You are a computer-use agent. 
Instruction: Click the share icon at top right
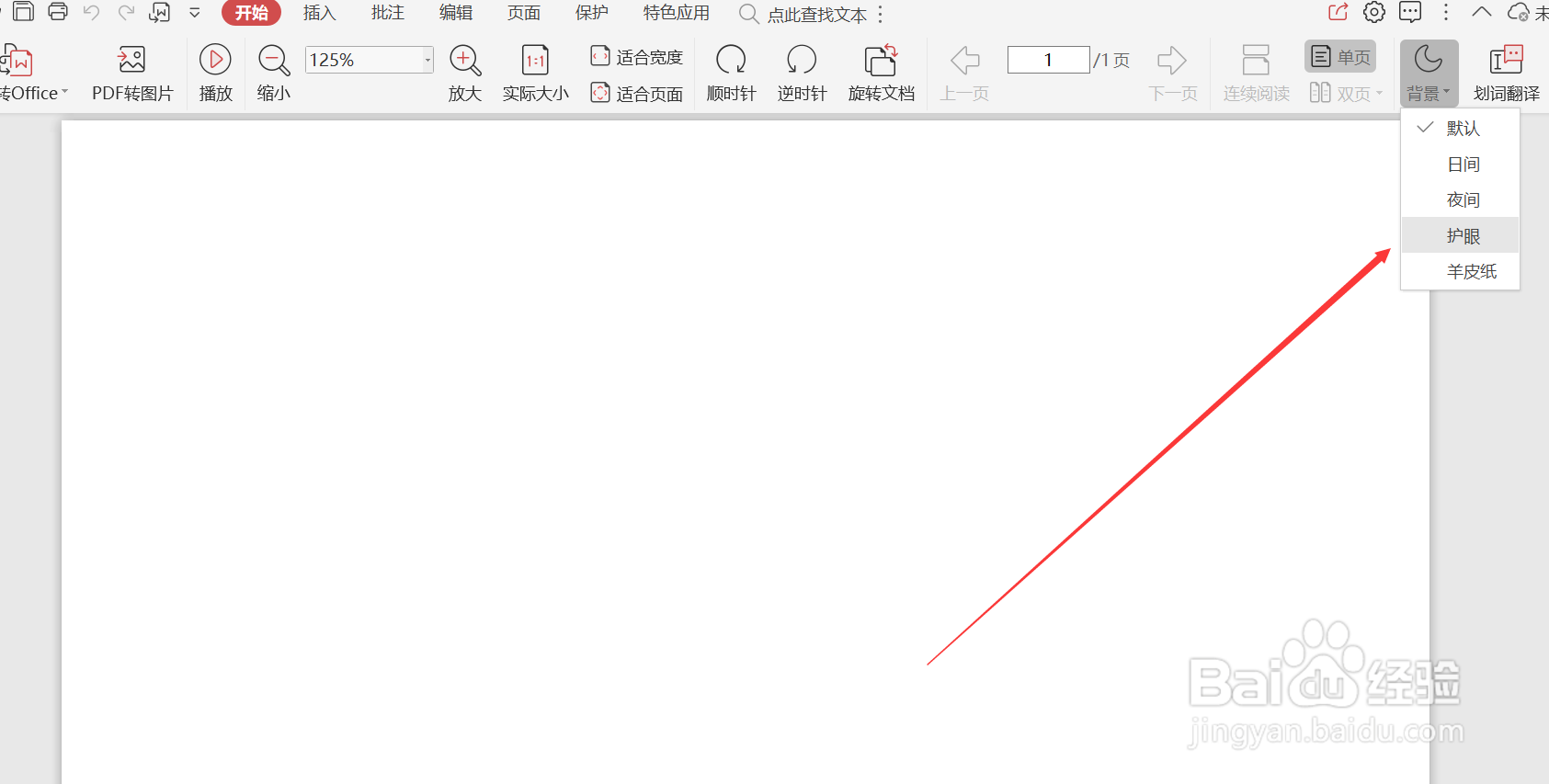1338,12
